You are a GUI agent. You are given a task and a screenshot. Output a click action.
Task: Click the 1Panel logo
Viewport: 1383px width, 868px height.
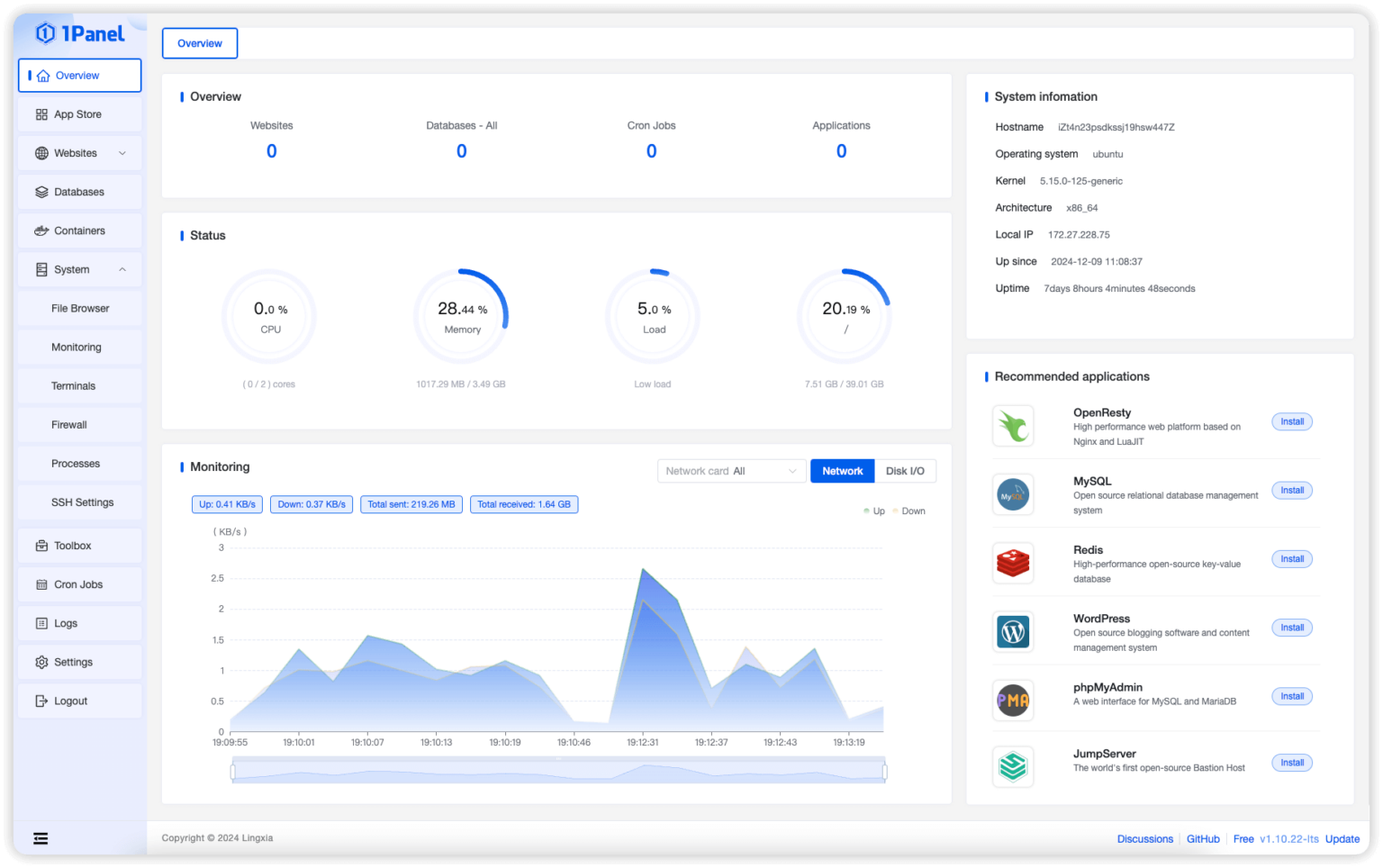pos(81,32)
